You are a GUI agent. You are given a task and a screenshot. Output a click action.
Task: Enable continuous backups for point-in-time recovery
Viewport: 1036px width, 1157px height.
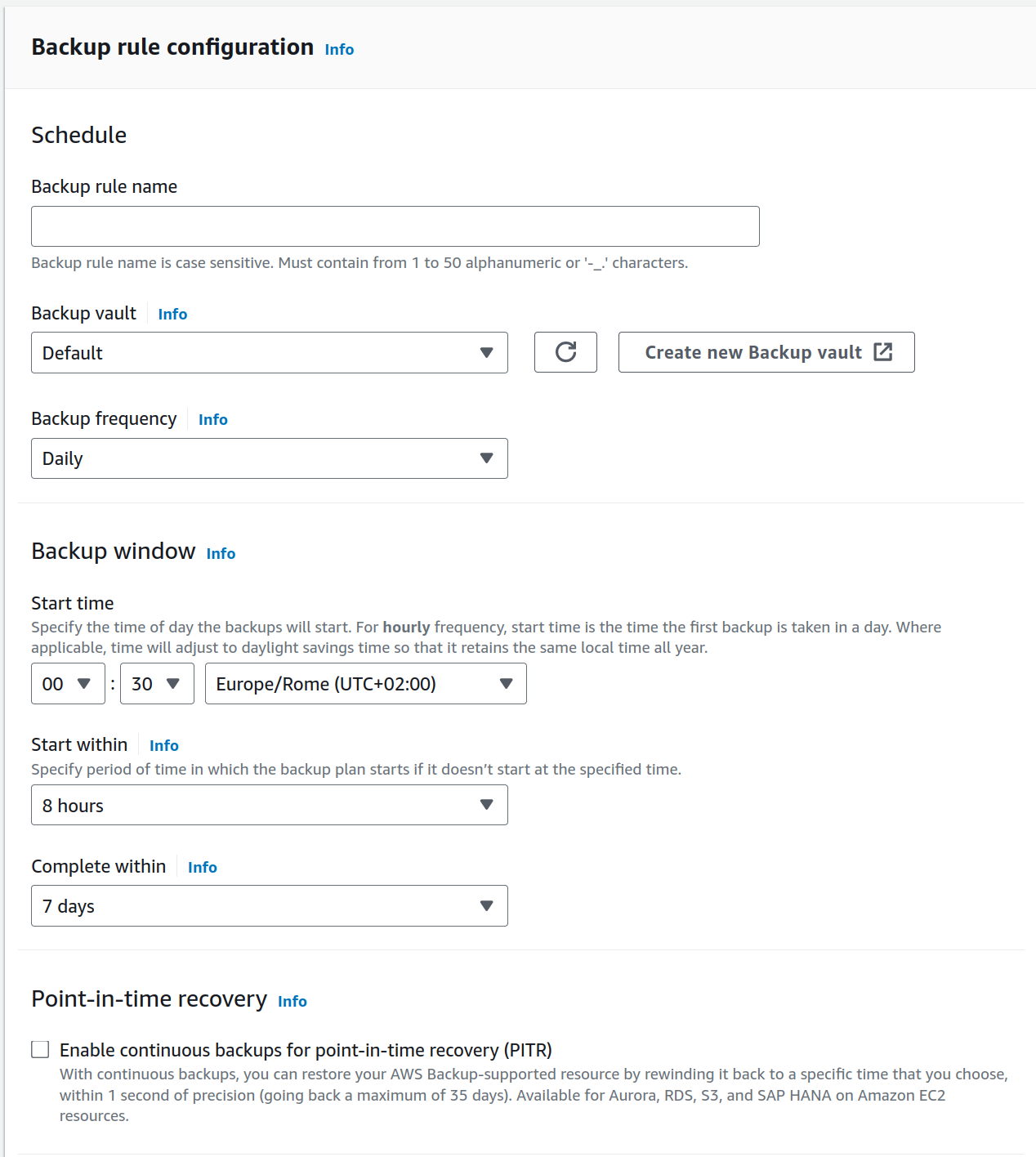(39, 1049)
